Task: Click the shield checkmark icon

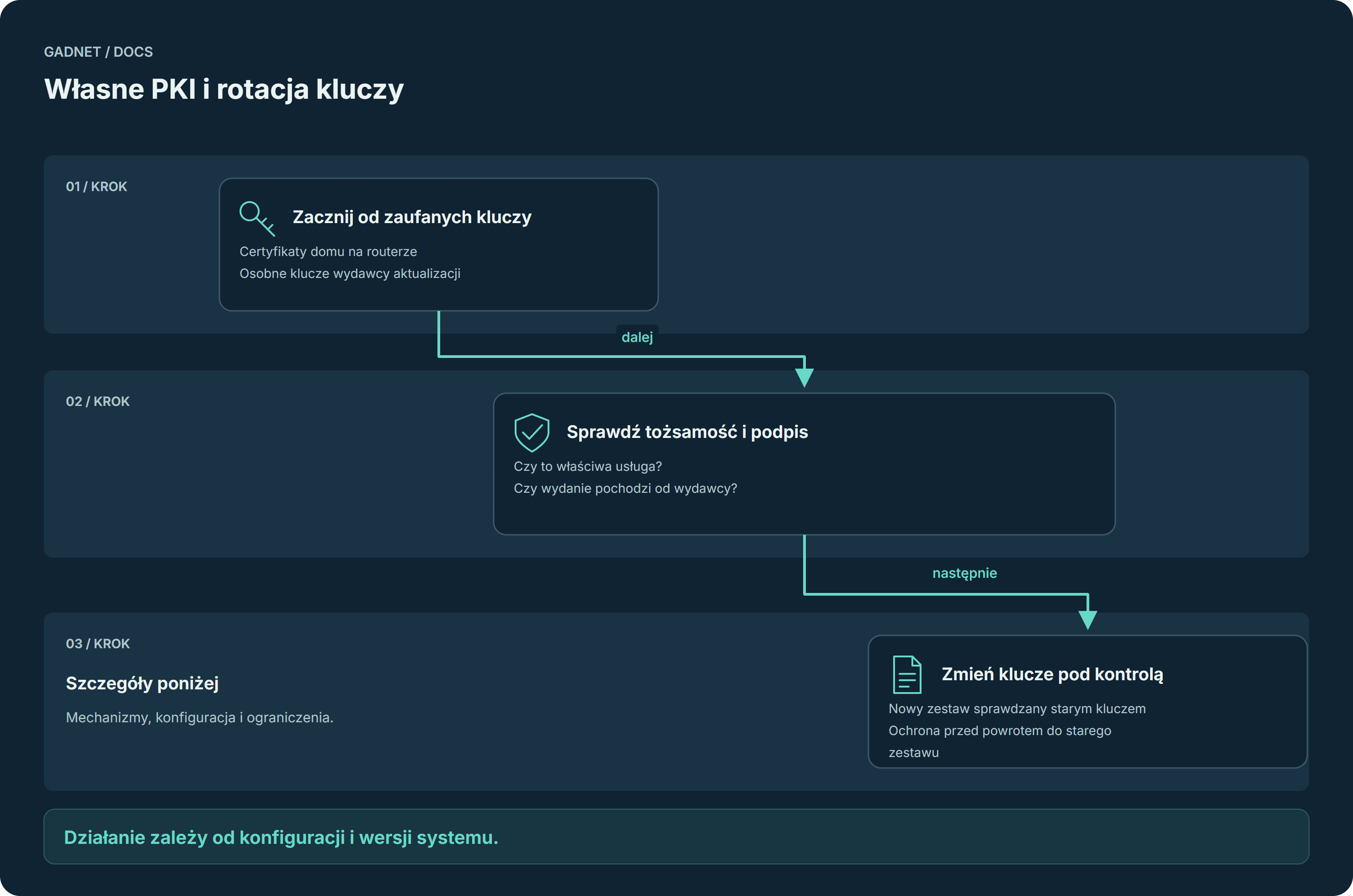Action: 532,432
